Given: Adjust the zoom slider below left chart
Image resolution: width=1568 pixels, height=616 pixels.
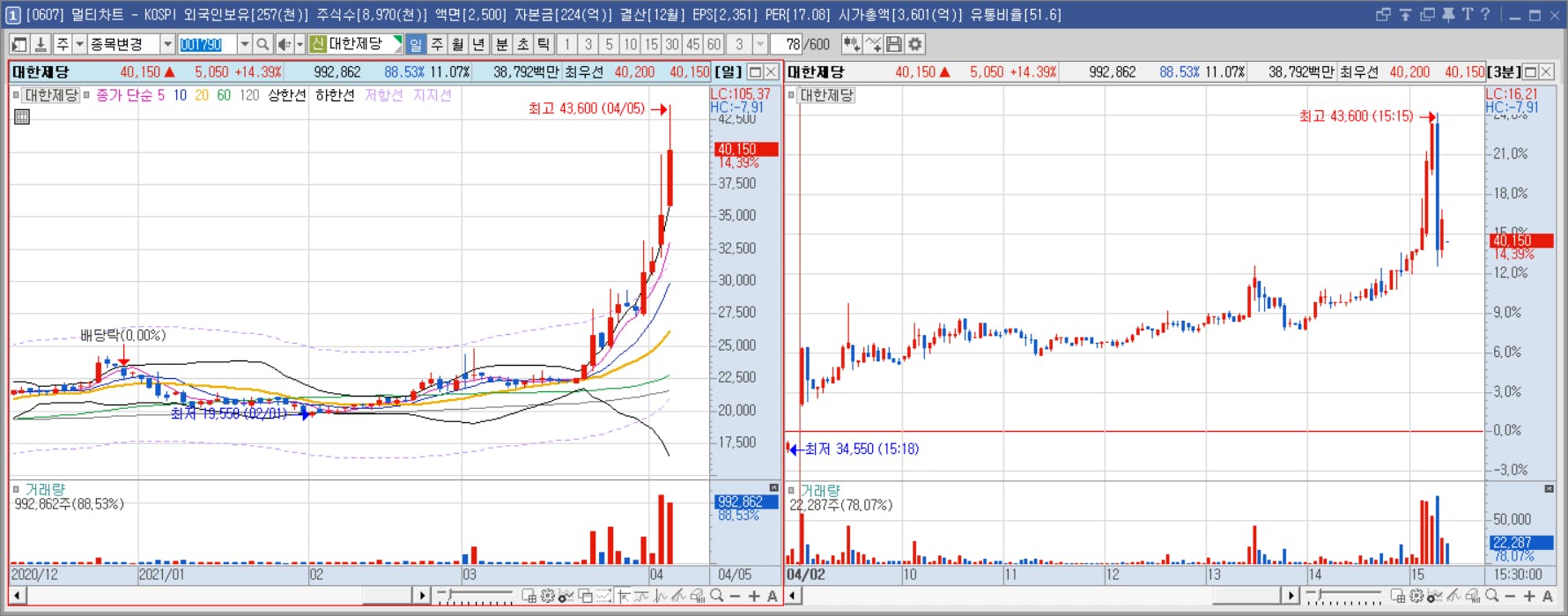Looking at the screenshot, I should (476, 597).
